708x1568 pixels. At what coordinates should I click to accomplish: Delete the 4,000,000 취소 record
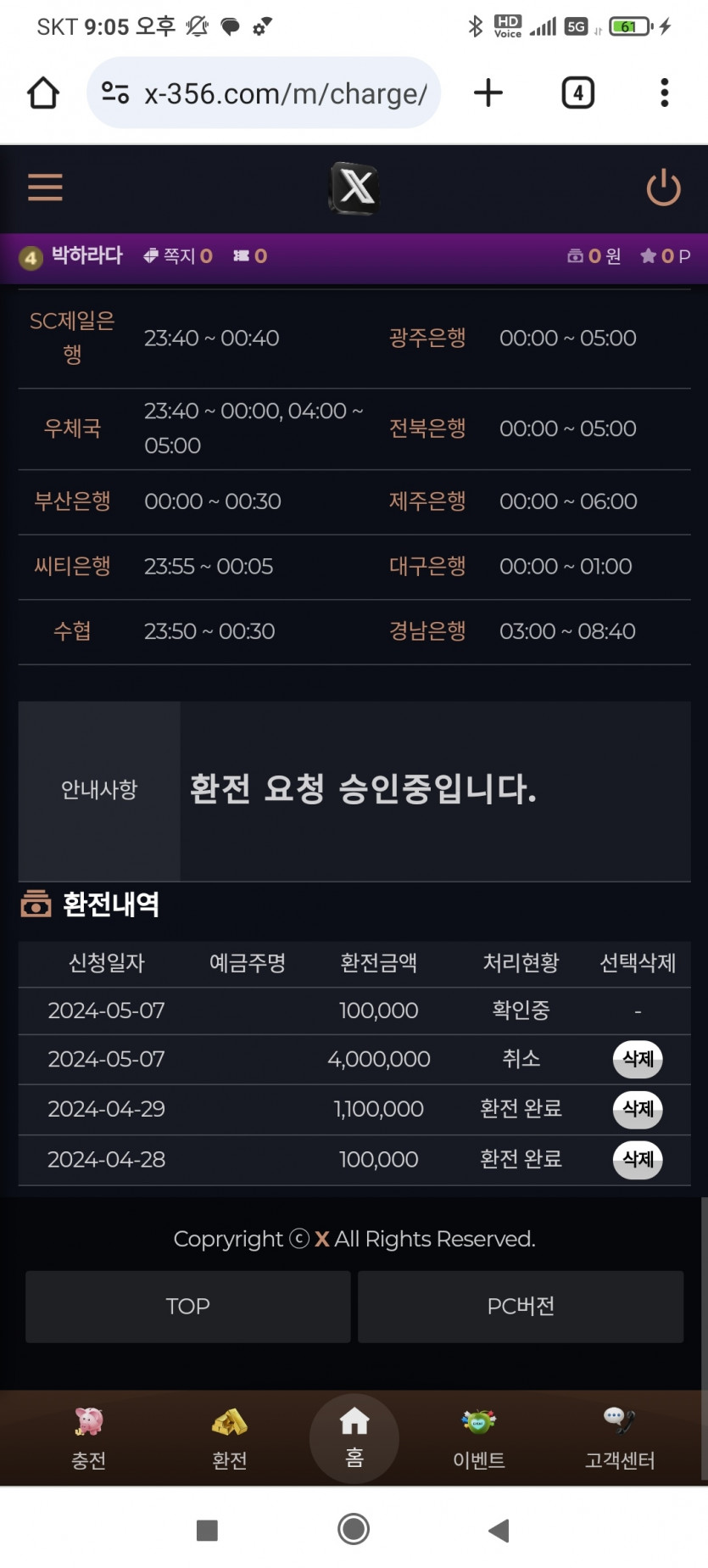(638, 1059)
